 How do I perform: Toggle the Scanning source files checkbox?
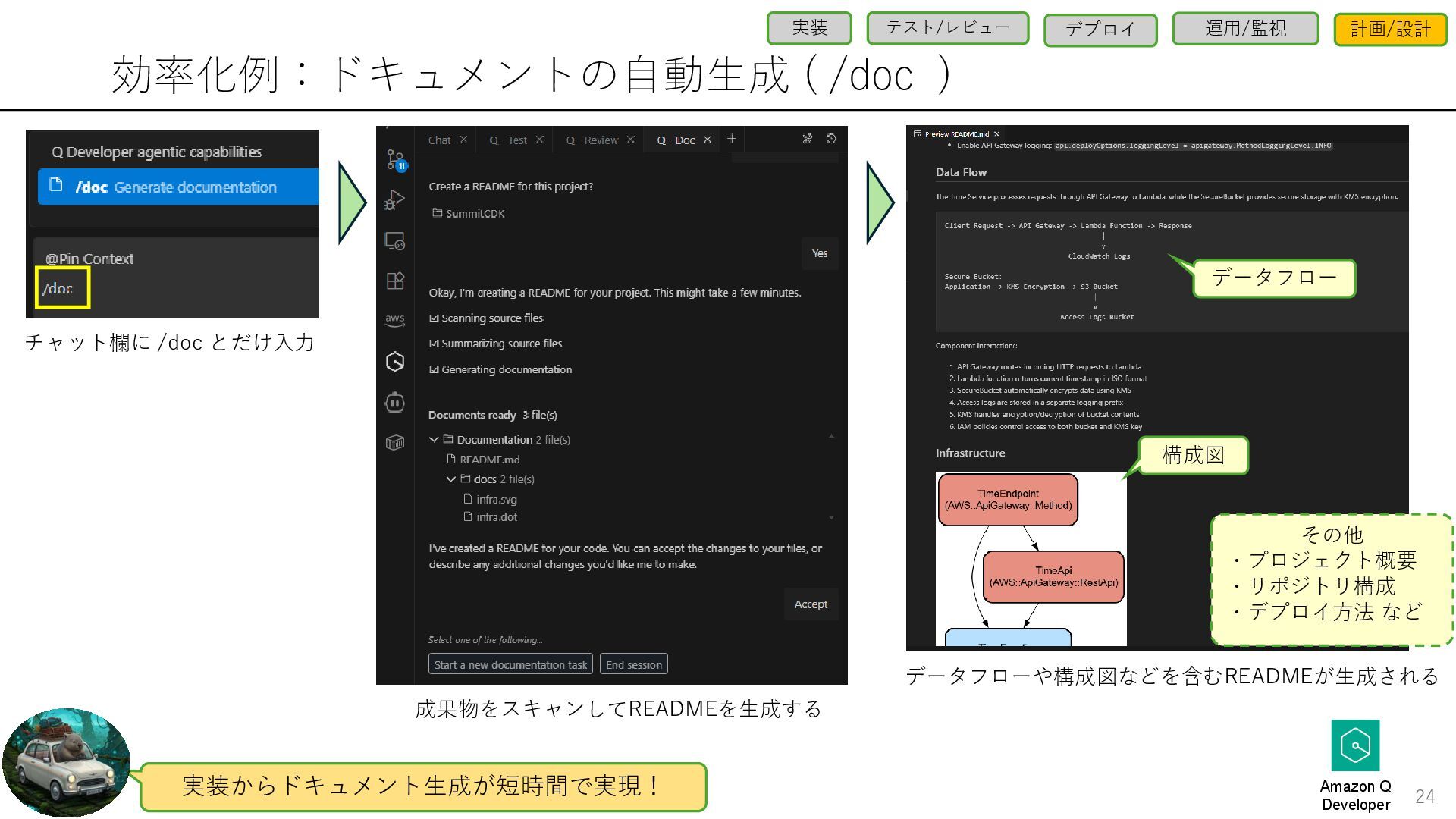click(434, 318)
